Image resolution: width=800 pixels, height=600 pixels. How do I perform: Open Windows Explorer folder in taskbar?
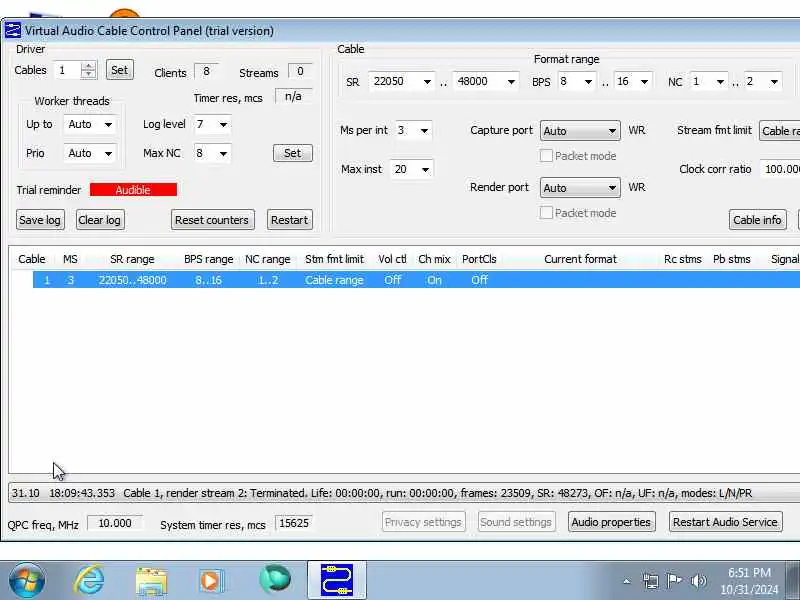click(x=151, y=581)
